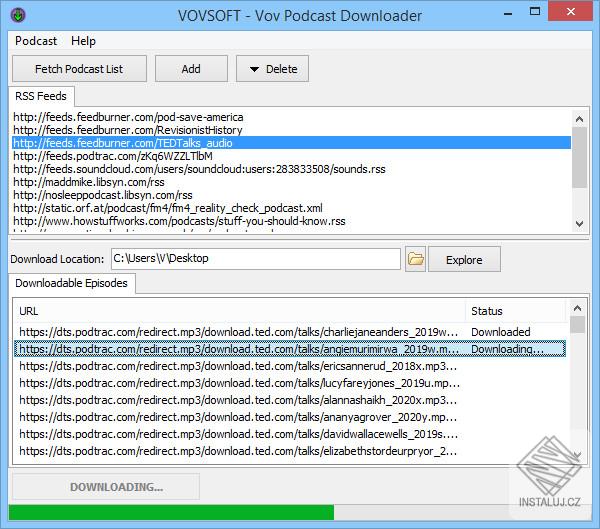Select the Downloadable Episodes tab

click(x=72, y=283)
